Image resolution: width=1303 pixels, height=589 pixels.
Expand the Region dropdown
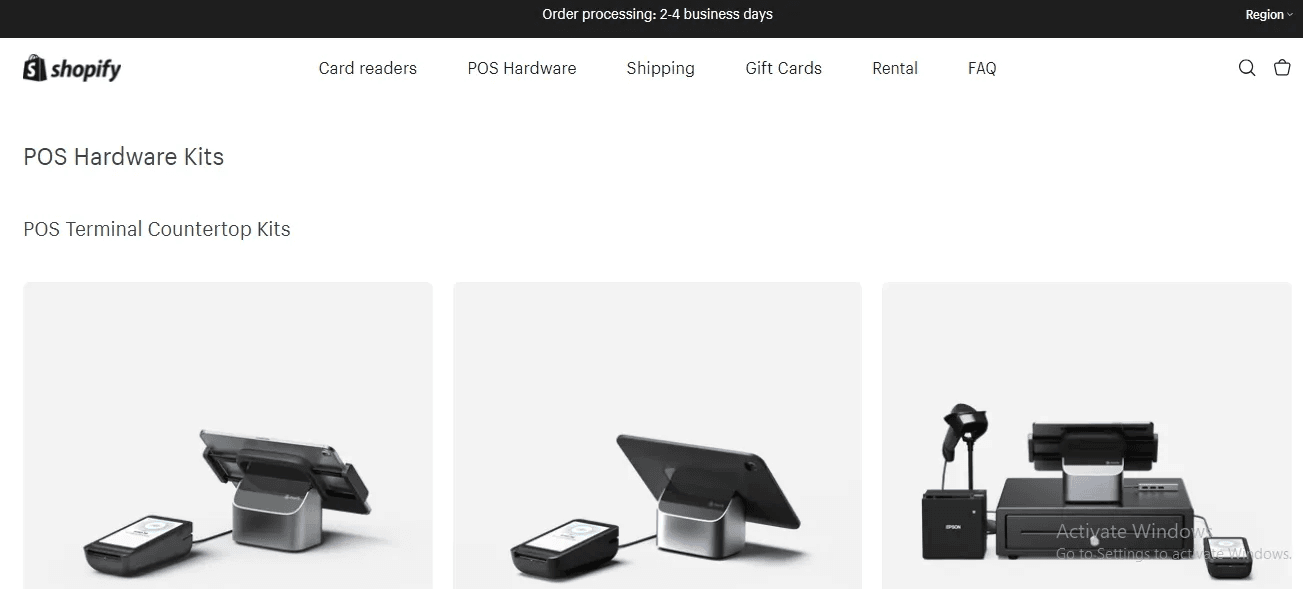(x=1268, y=15)
